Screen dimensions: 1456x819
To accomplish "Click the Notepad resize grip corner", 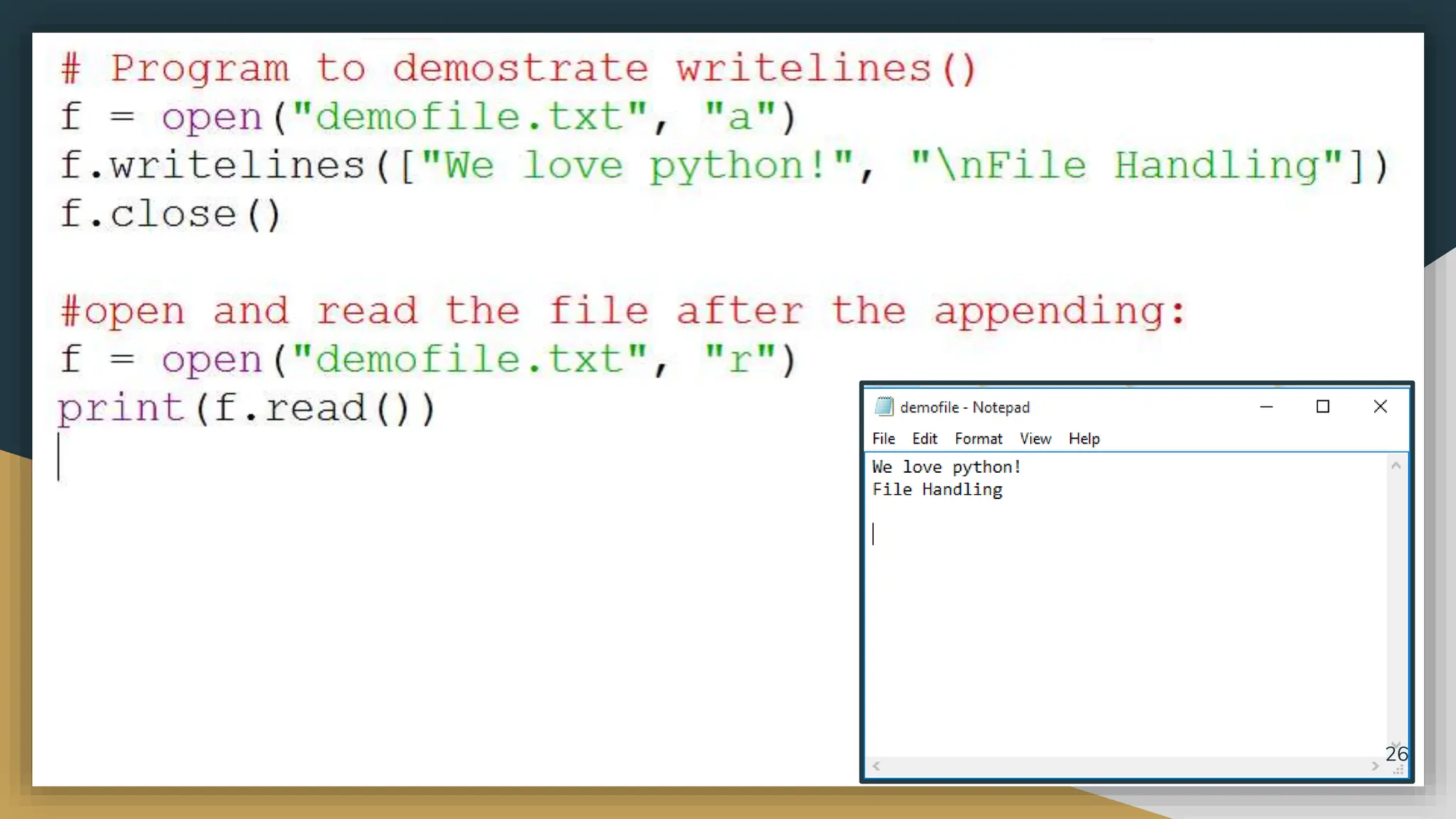I will [1398, 769].
